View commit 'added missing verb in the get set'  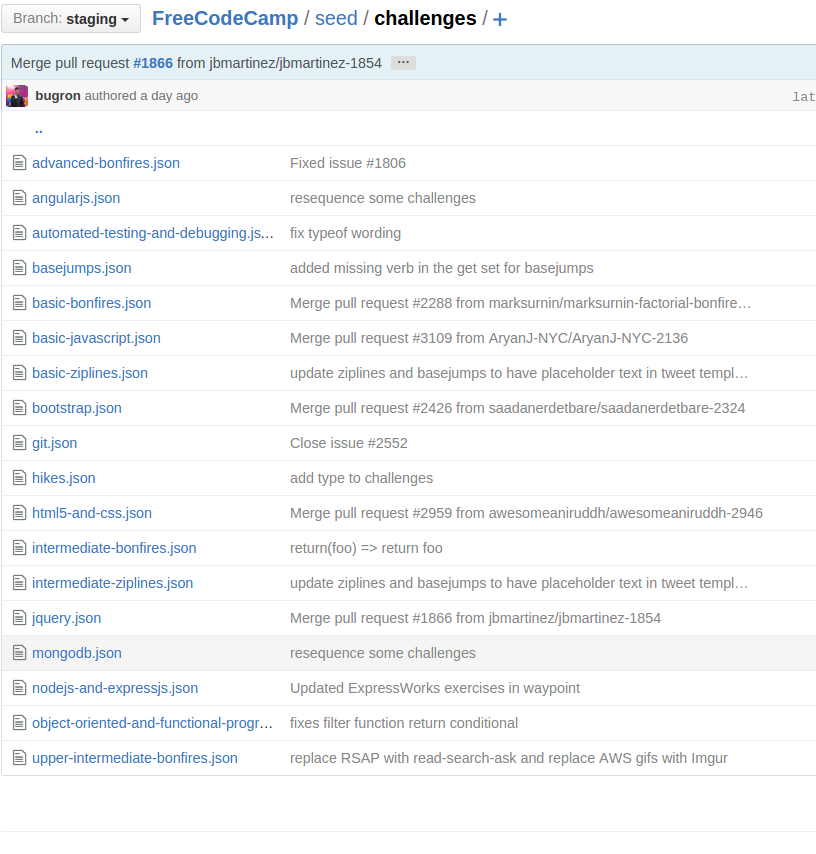click(x=442, y=268)
